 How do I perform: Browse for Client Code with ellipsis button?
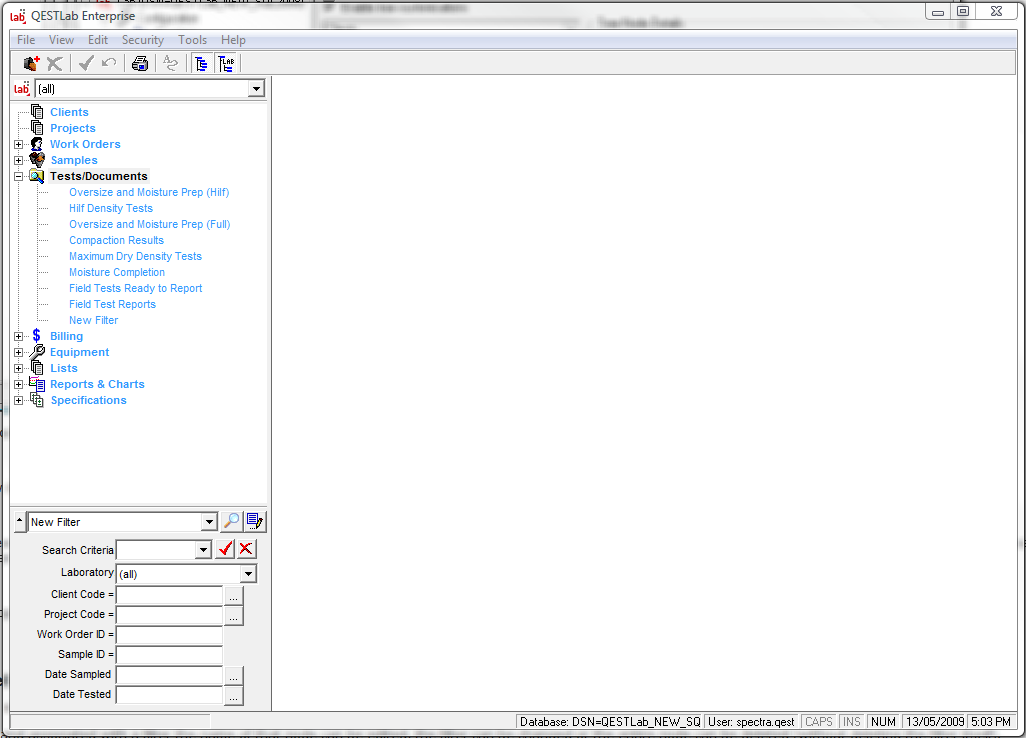(233, 595)
